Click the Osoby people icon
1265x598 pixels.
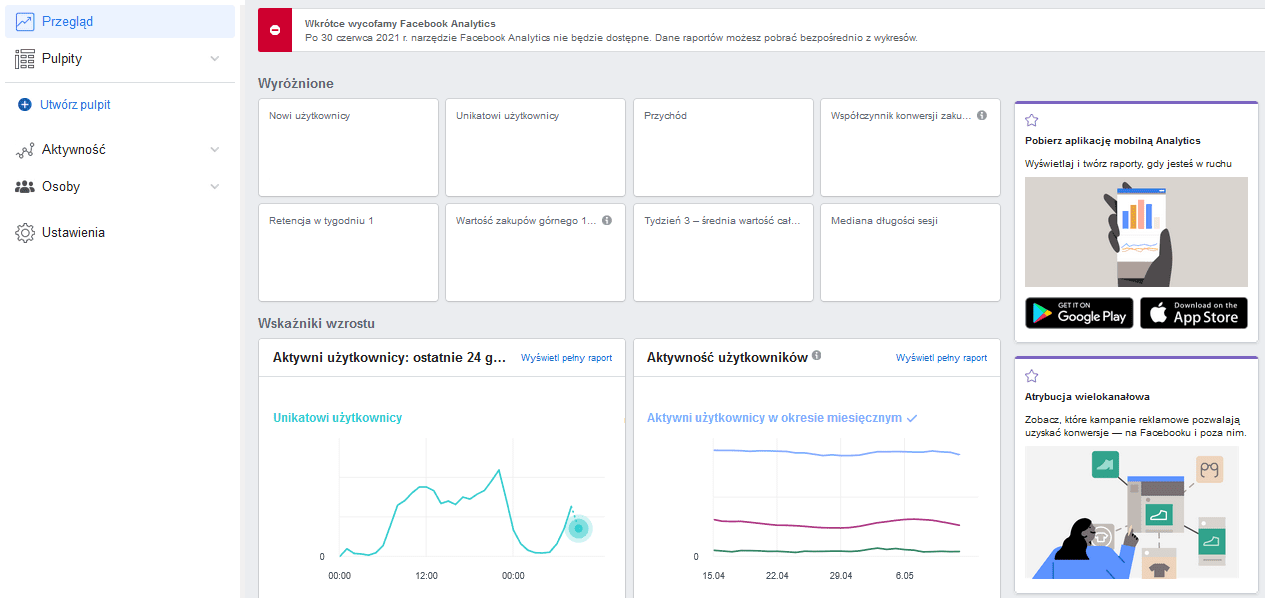pyautogui.click(x=25, y=187)
